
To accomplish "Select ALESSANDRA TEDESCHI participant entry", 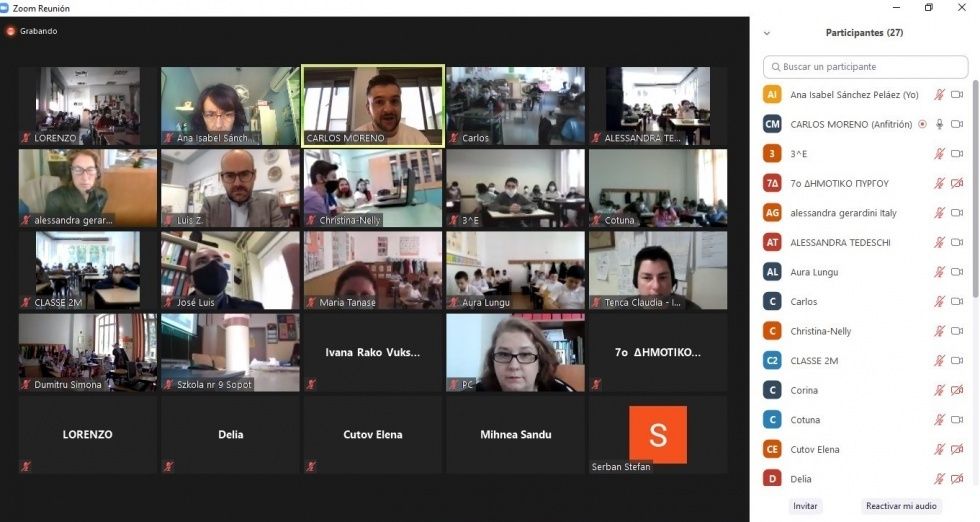I will click(866, 243).
